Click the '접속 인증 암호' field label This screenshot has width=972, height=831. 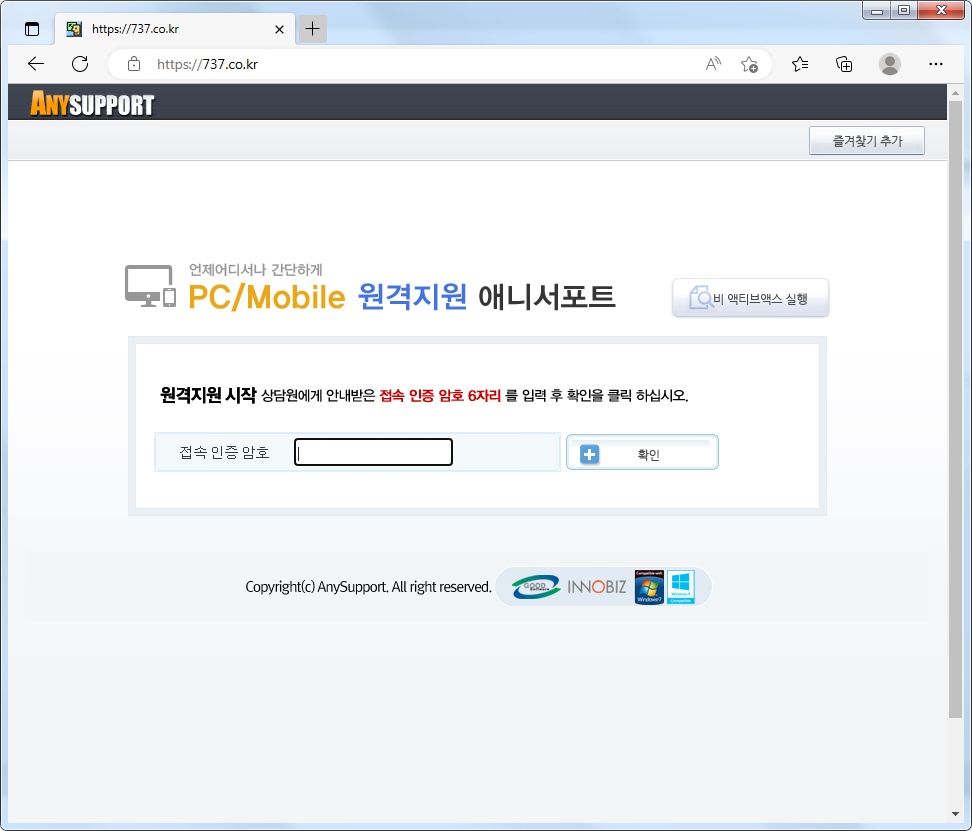(x=224, y=452)
